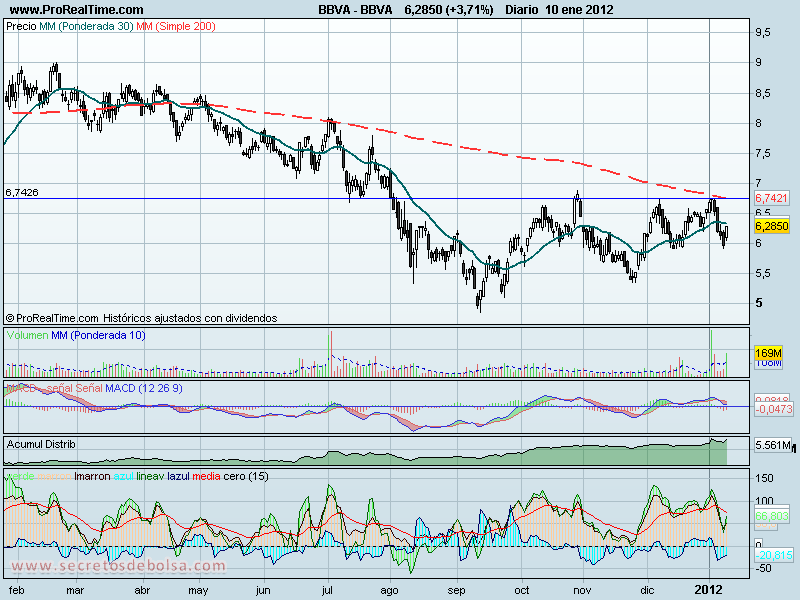Image resolution: width=800 pixels, height=600 pixels.
Task: Click the 'dic' month axis label
Action: click(647, 590)
